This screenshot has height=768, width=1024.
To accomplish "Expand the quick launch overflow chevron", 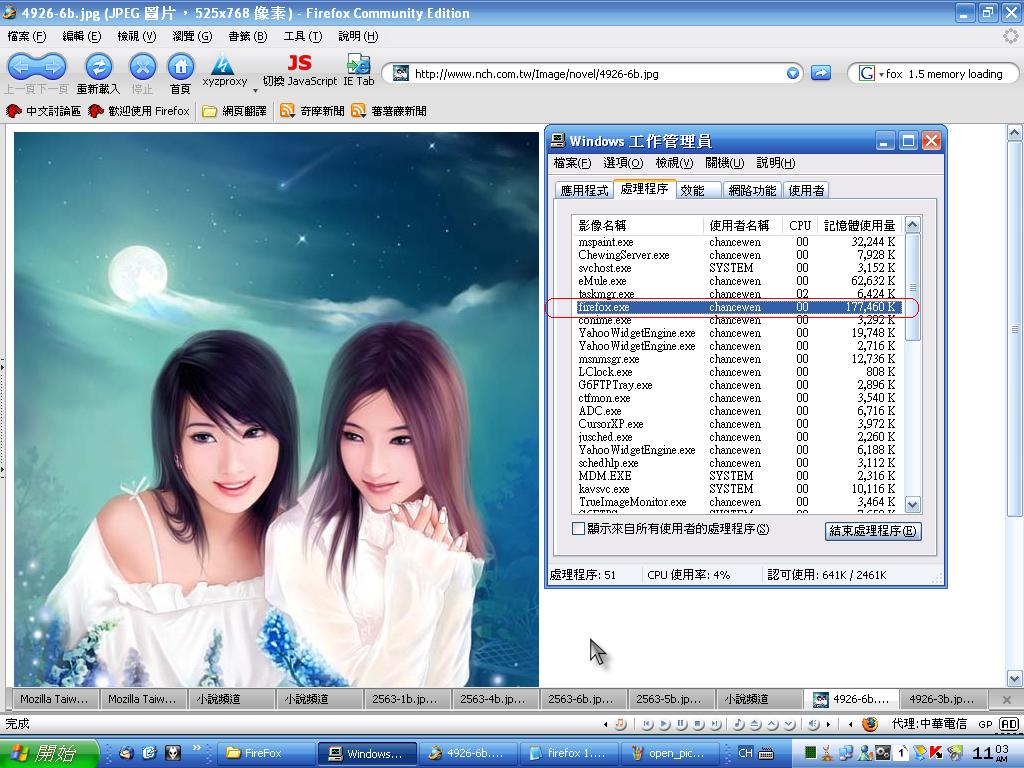I will click(x=196, y=748).
